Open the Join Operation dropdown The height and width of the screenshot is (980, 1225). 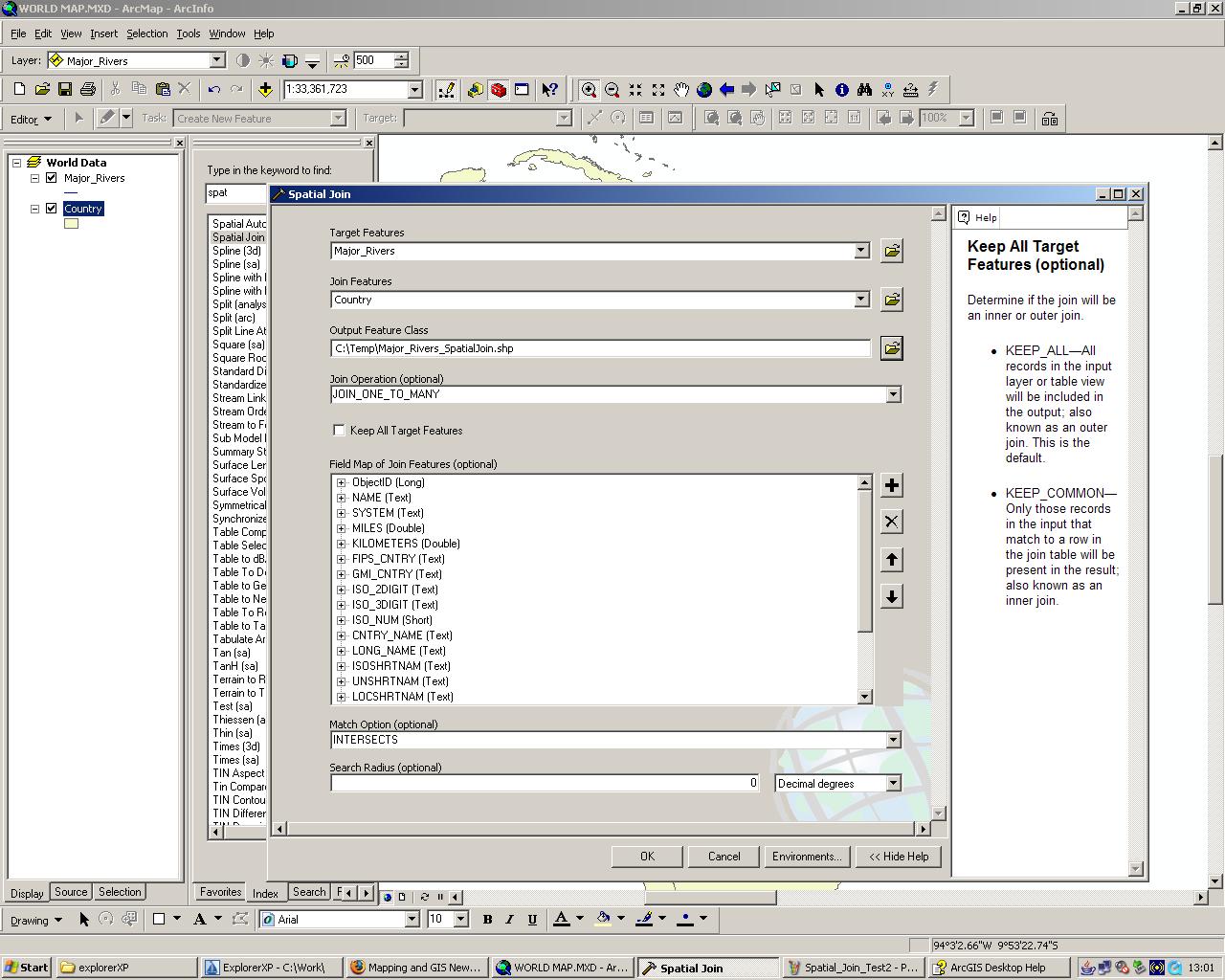click(x=893, y=394)
